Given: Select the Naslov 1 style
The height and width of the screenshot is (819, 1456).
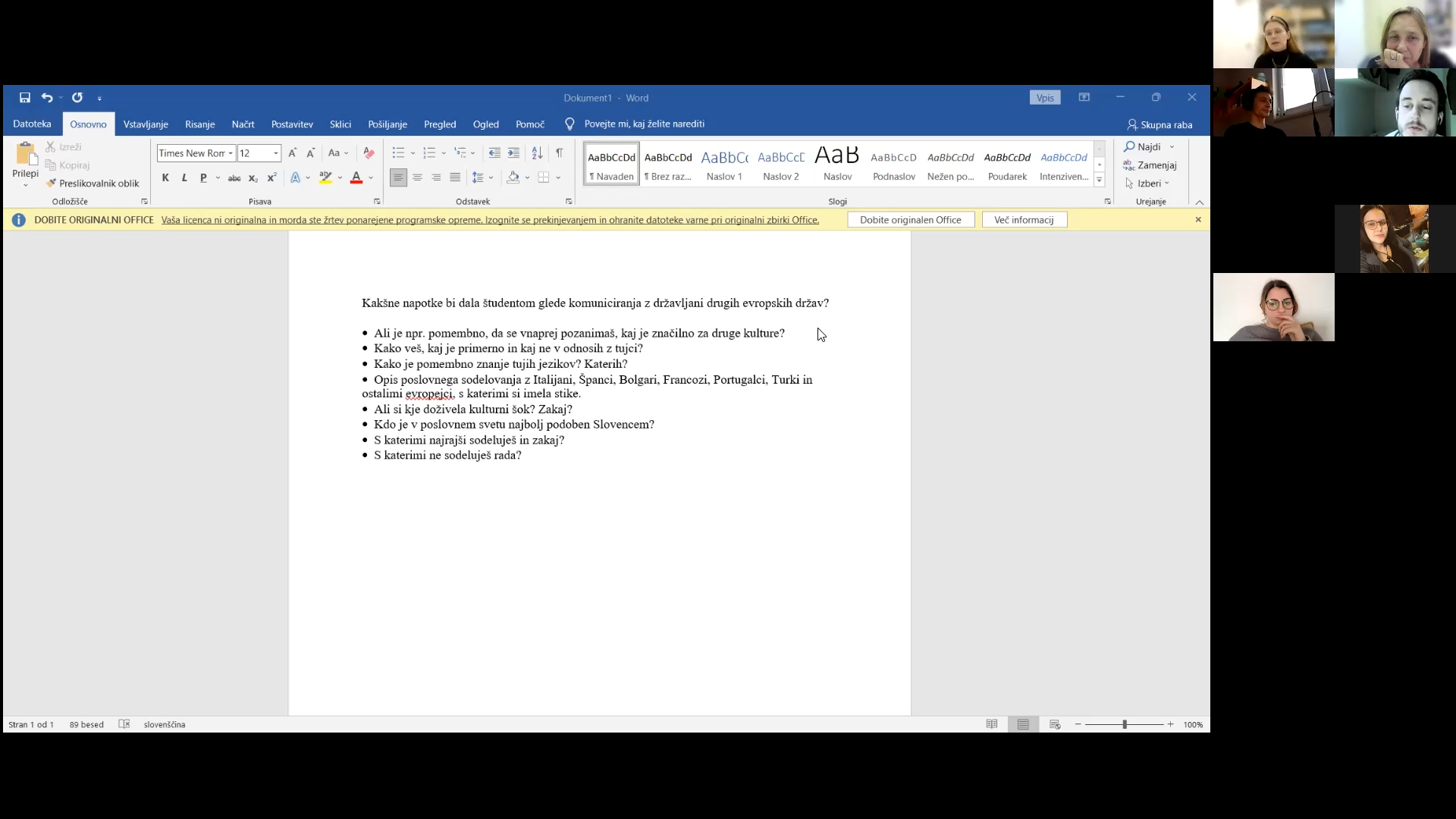Looking at the screenshot, I should (x=724, y=164).
